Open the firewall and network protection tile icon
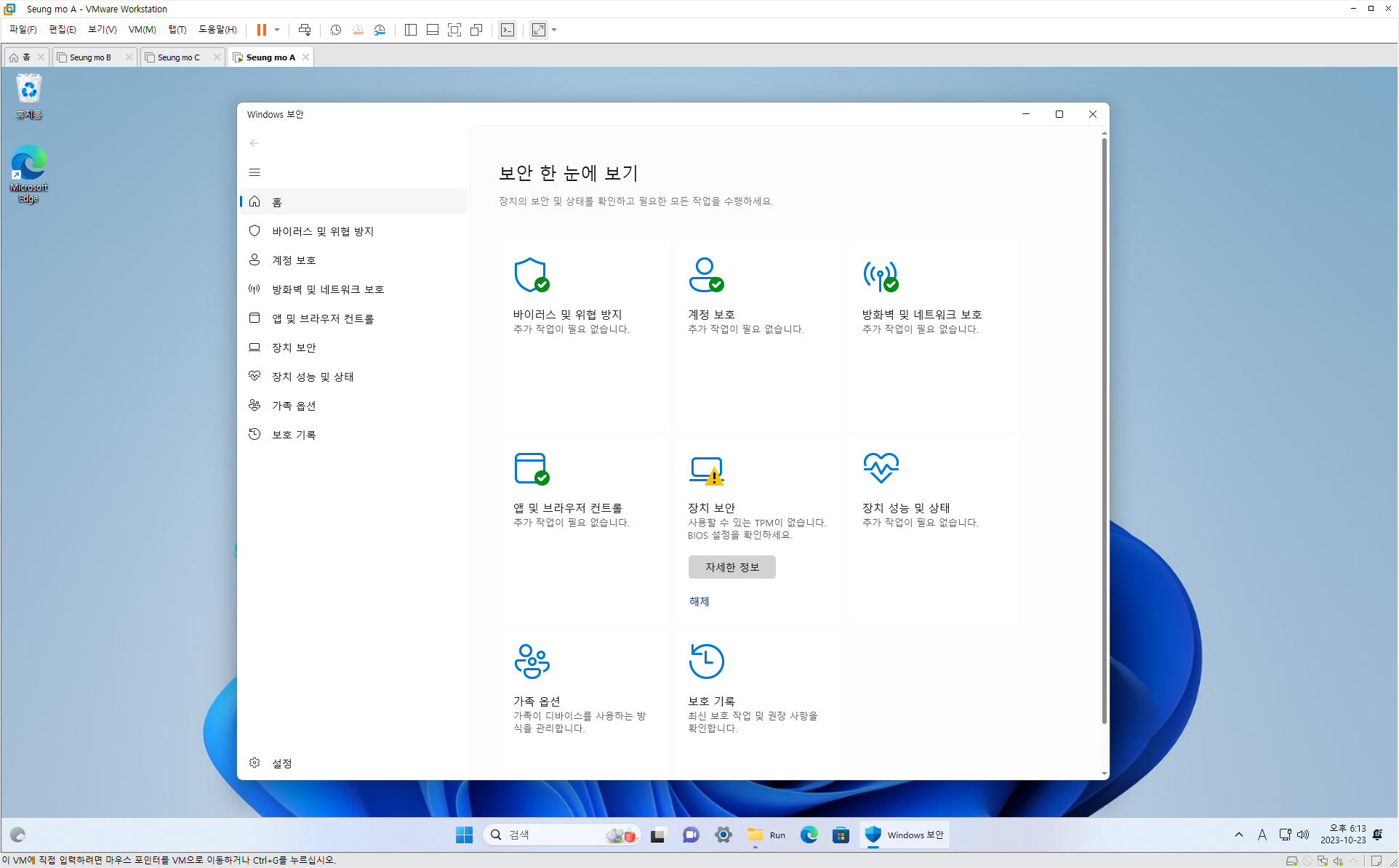 881,275
